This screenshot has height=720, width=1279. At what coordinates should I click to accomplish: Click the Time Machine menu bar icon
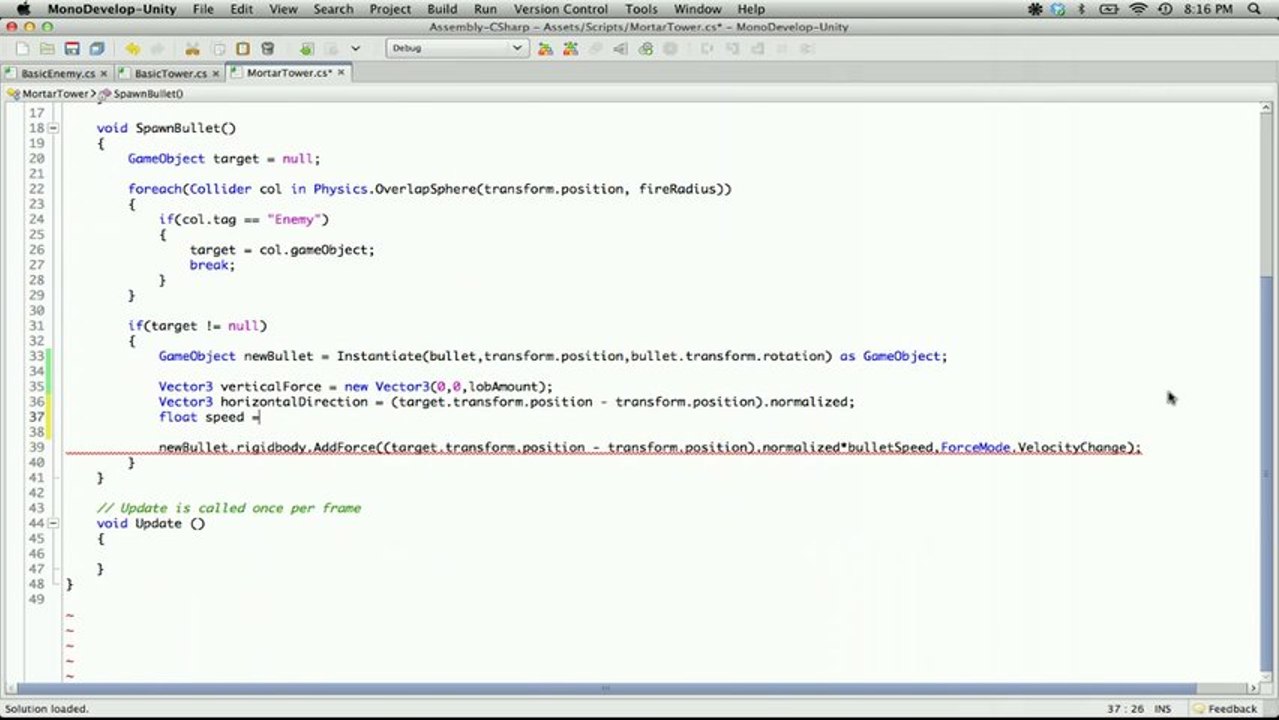pyautogui.click(x=1165, y=9)
